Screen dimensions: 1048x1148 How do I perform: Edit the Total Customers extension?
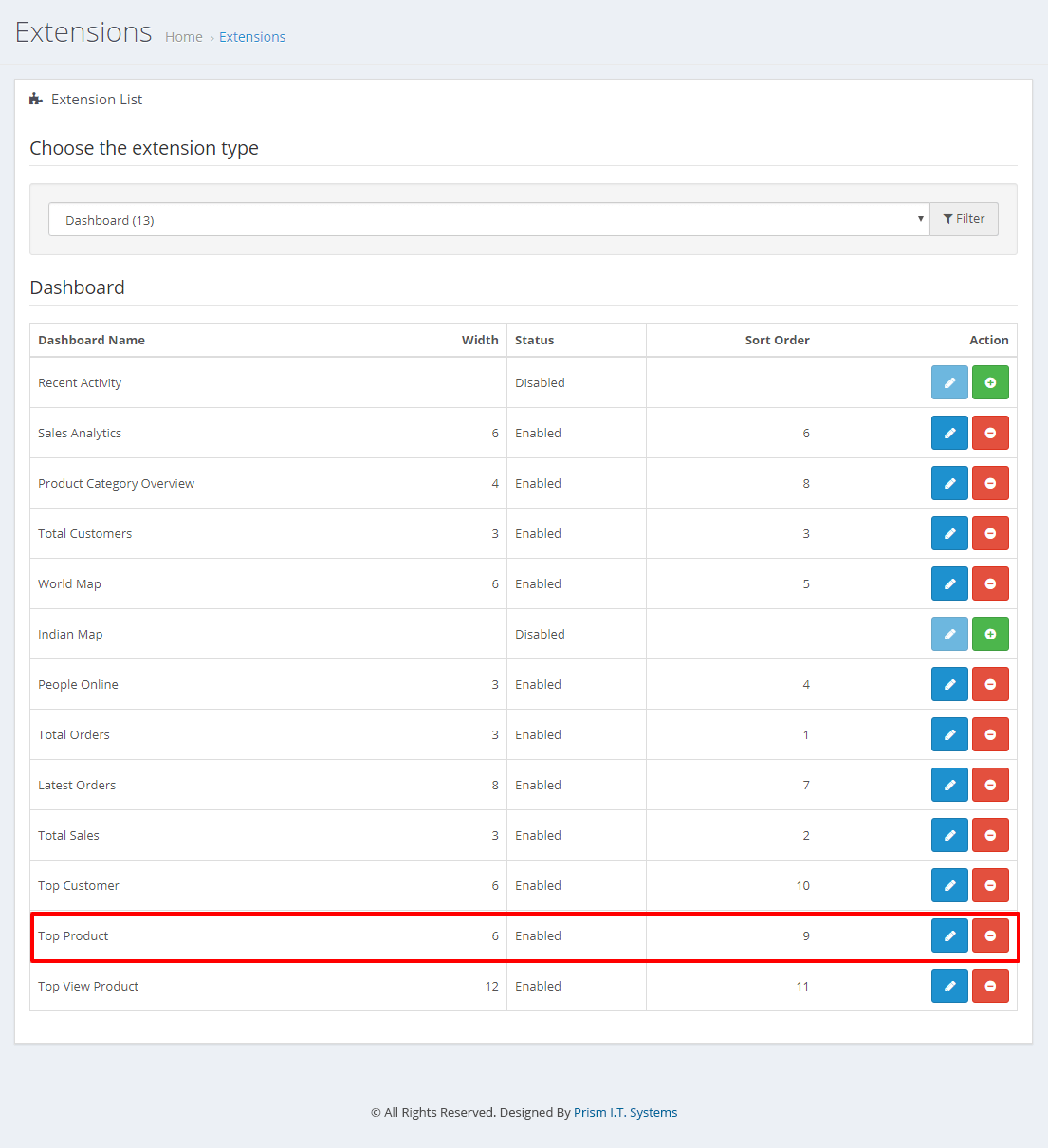[949, 533]
